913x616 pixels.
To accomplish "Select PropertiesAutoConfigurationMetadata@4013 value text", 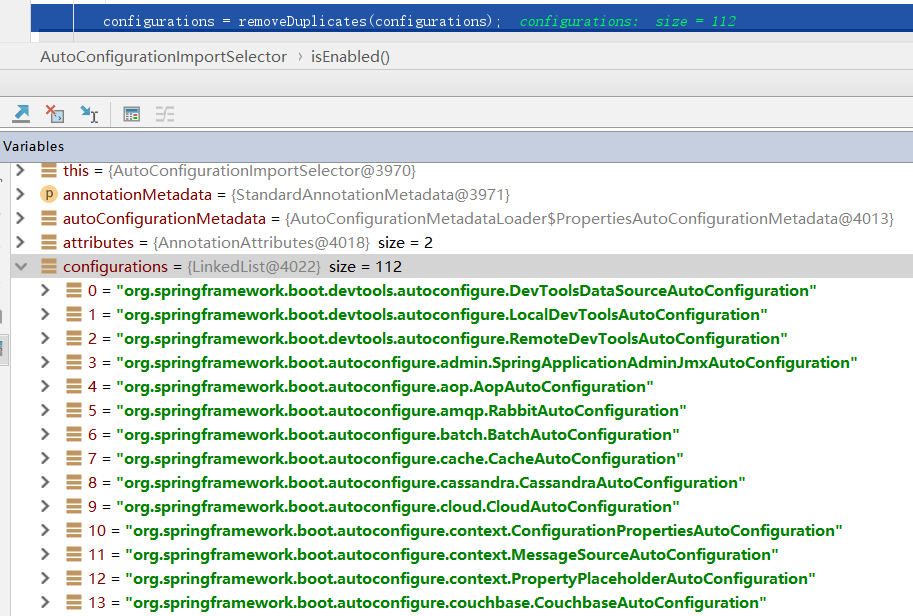I will click(589, 218).
